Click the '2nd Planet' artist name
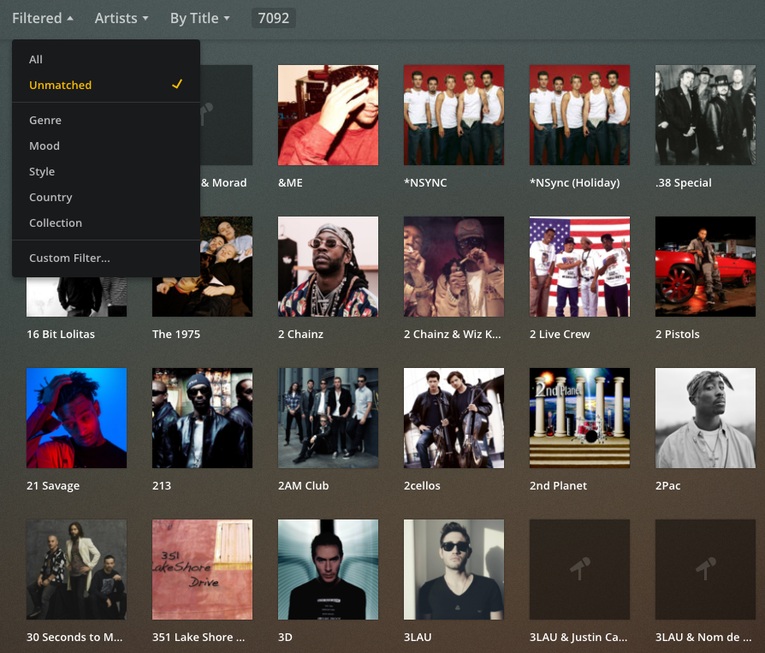This screenshot has height=653, width=765. point(558,486)
